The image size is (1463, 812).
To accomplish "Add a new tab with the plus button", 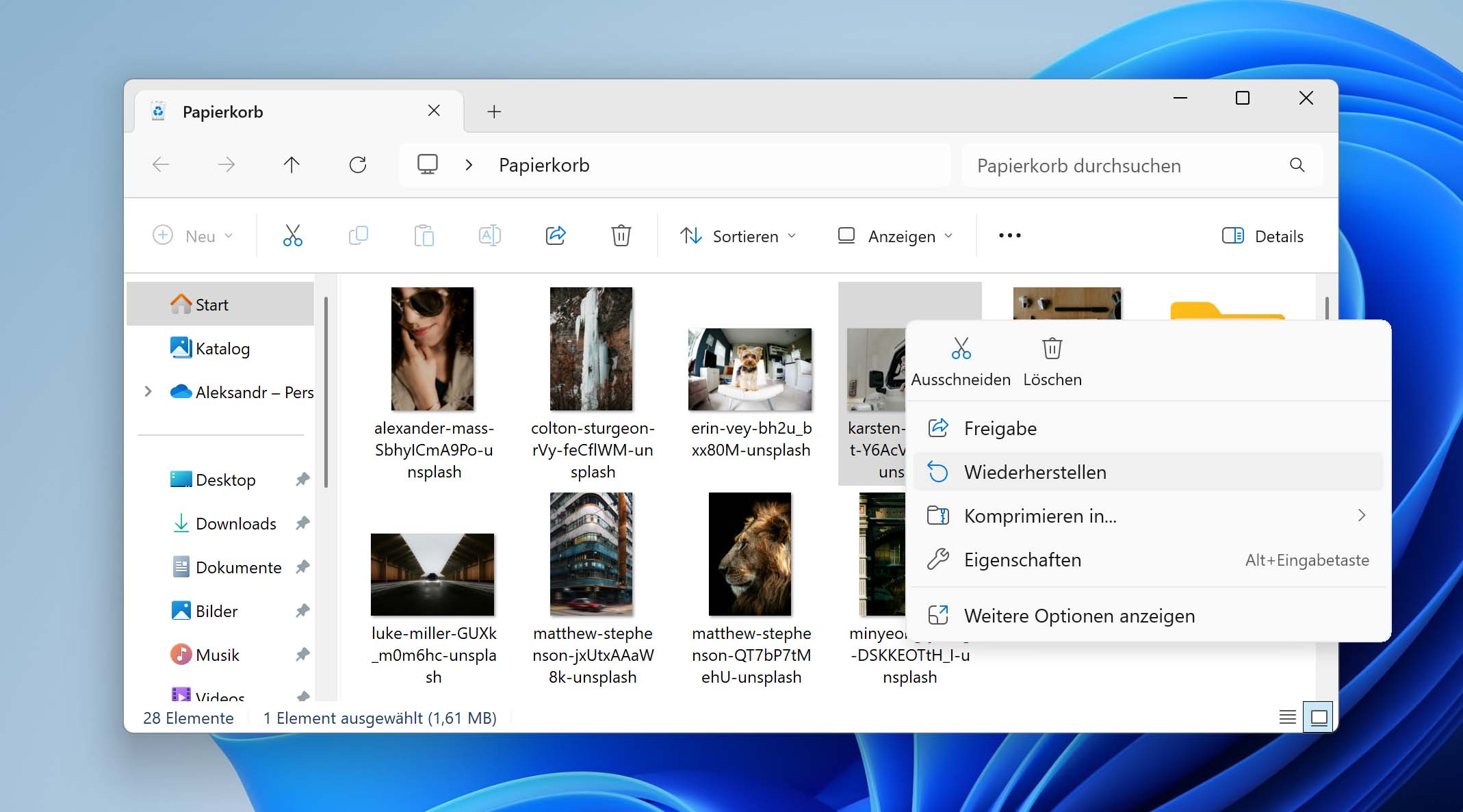I will 494,112.
